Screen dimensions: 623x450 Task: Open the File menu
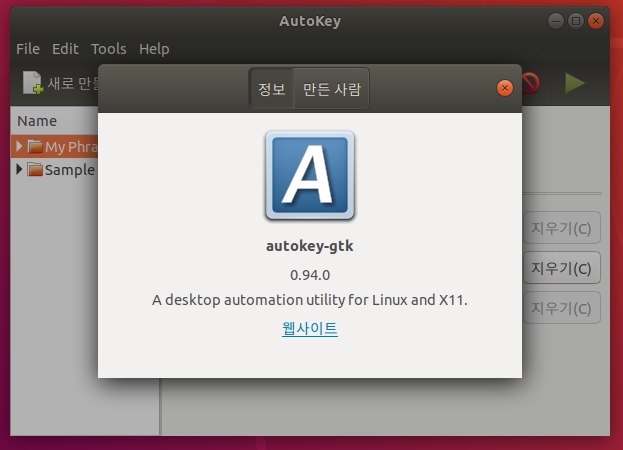28,49
